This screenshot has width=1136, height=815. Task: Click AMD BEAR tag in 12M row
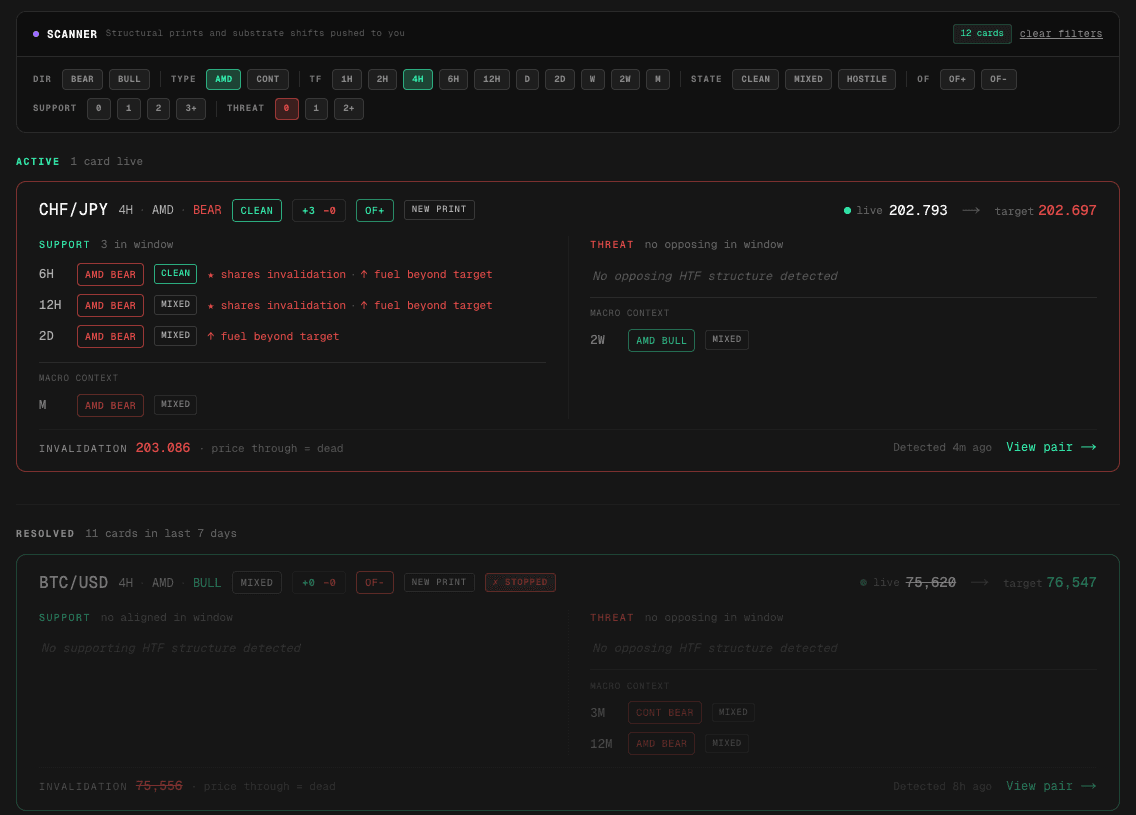661,743
